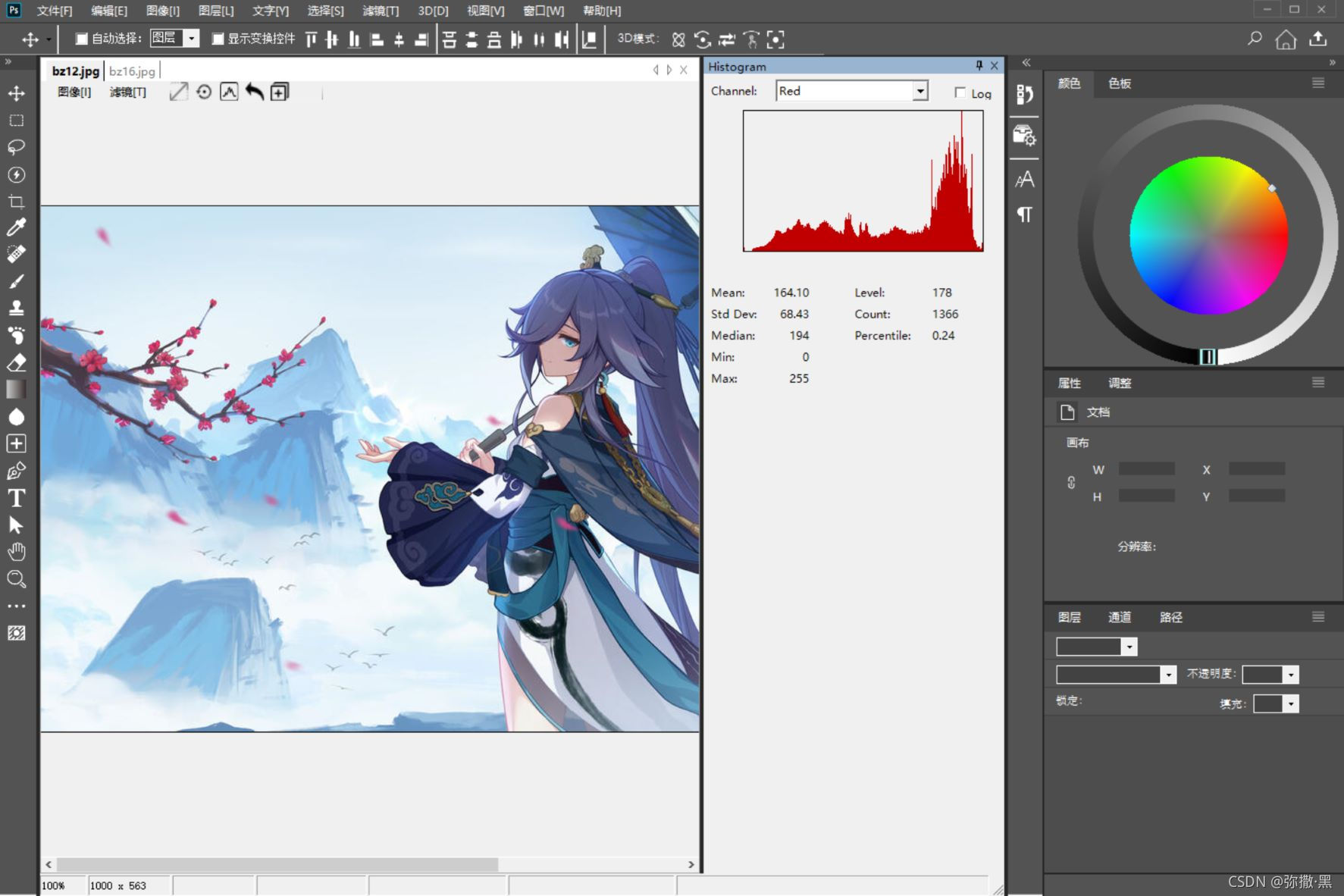Select the Crop tool
This screenshot has width=1344, height=896.
(x=16, y=202)
